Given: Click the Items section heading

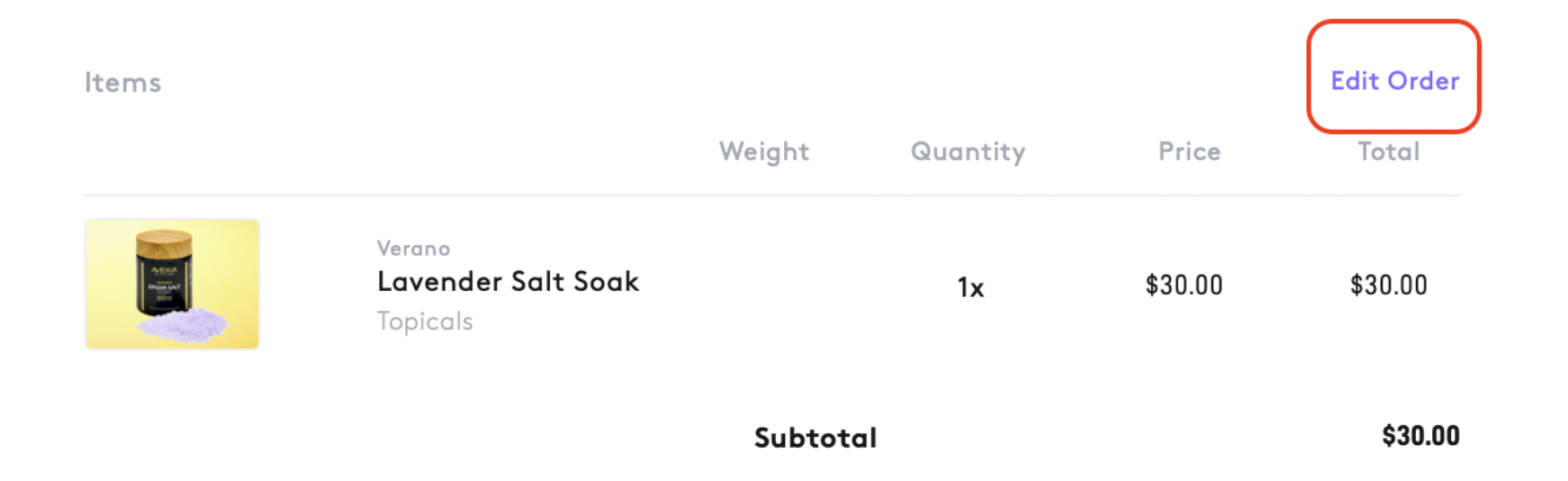Looking at the screenshot, I should click(x=122, y=83).
